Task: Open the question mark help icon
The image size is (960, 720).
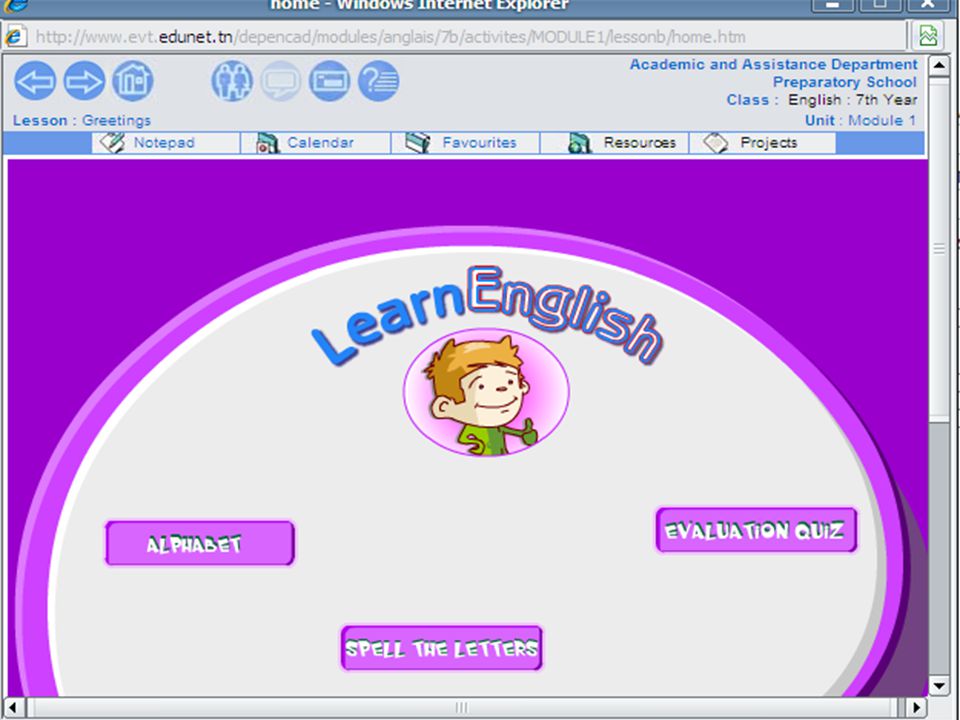Action: [378, 81]
